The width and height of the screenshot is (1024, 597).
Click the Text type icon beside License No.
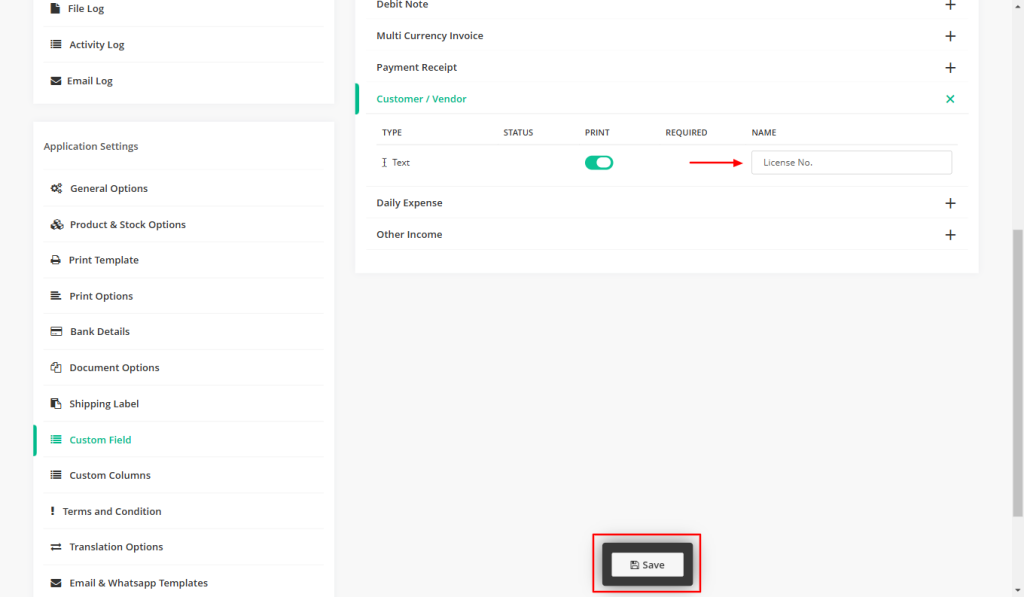pos(385,162)
